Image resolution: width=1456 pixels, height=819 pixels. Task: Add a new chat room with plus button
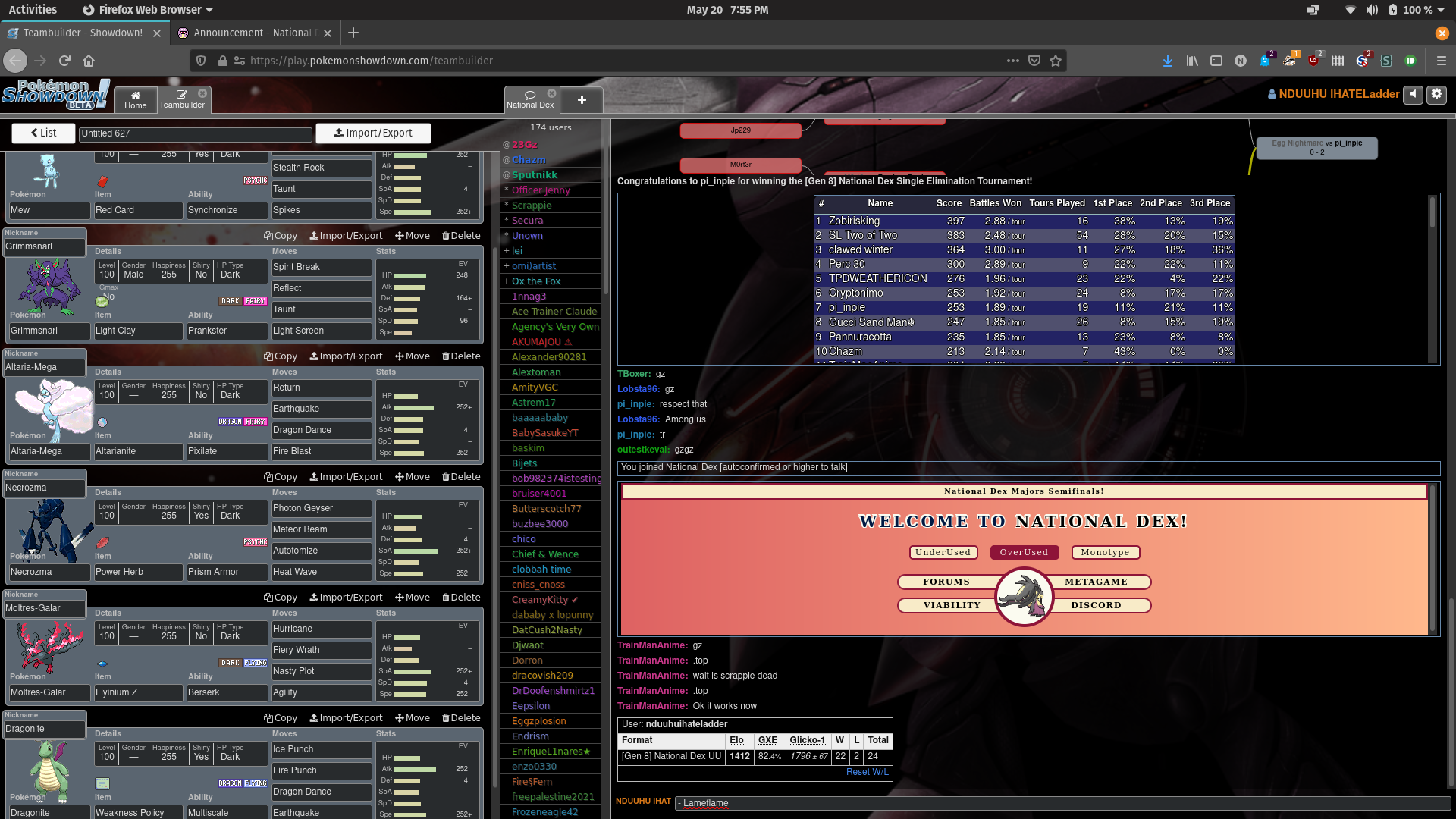click(x=582, y=100)
